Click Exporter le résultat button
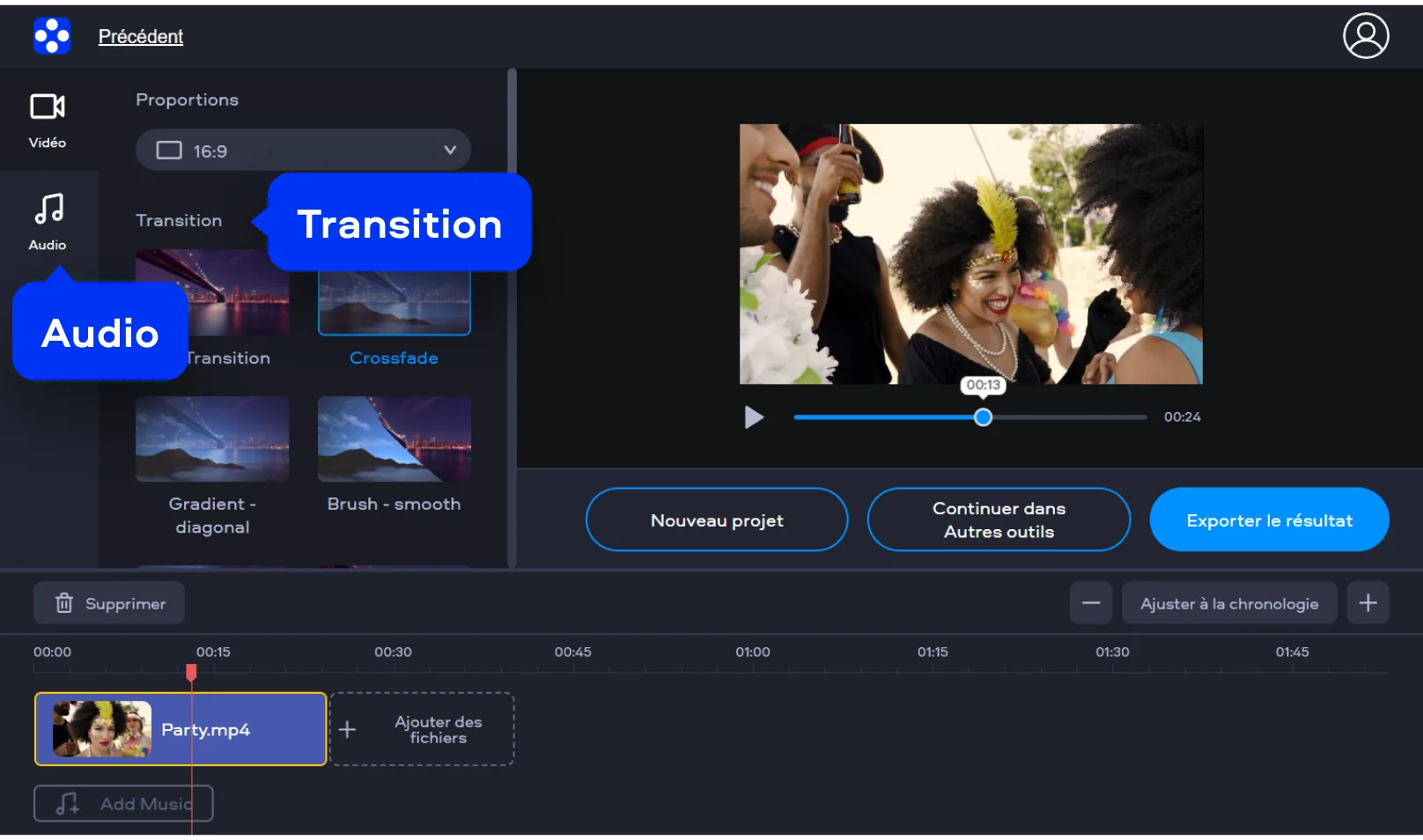Viewport: 1423px width, 840px height. pyautogui.click(x=1268, y=520)
